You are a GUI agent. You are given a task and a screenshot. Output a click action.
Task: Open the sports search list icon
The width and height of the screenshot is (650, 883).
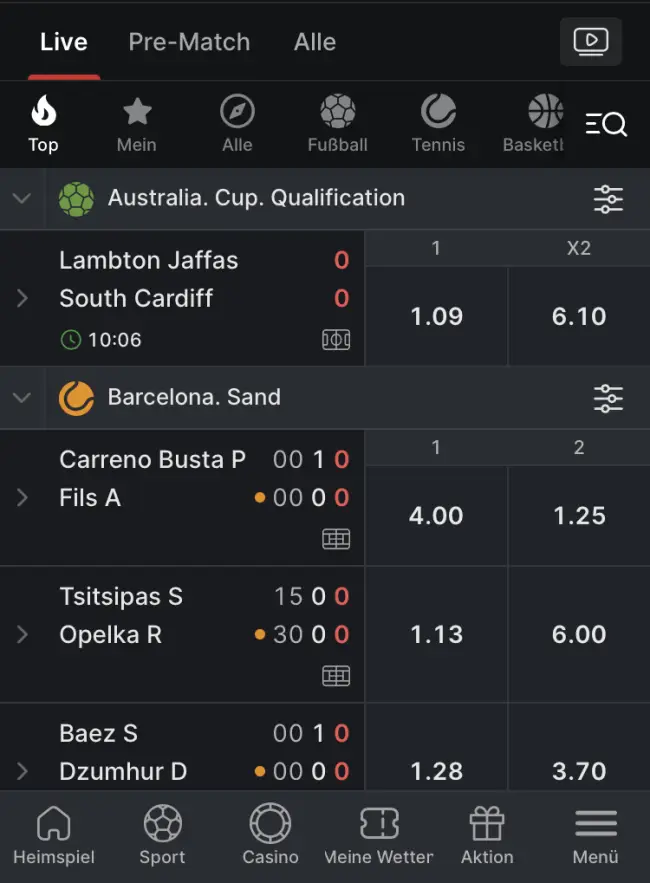pyautogui.click(x=606, y=124)
